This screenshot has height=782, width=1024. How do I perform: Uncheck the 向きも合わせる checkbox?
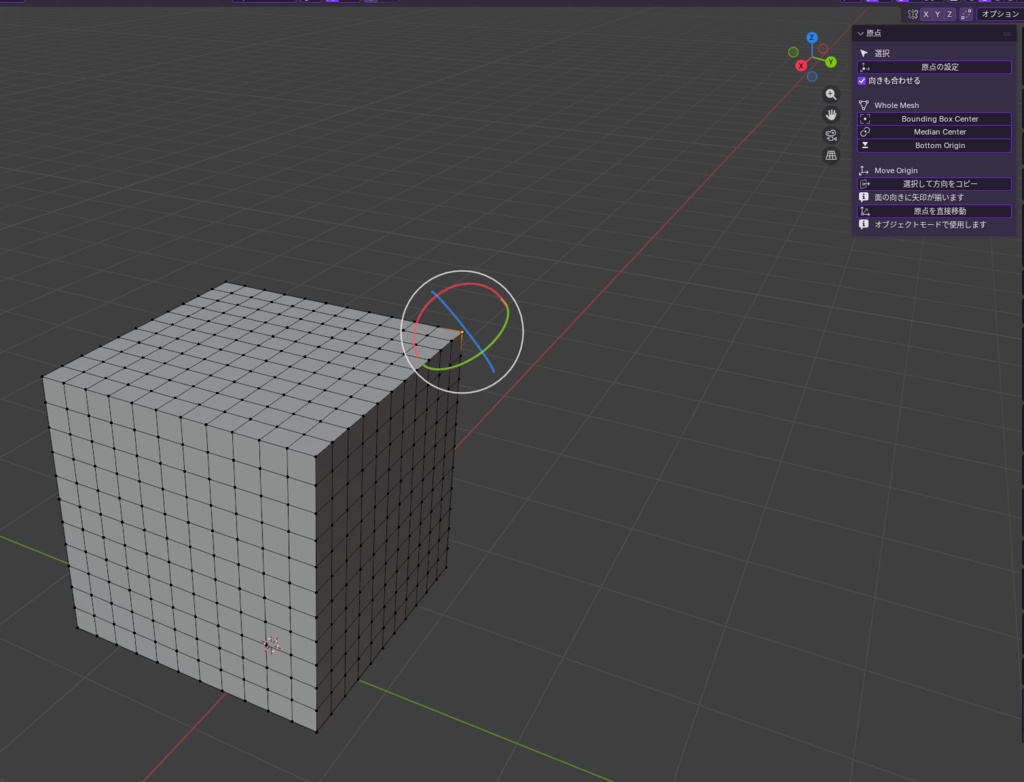(861, 80)
